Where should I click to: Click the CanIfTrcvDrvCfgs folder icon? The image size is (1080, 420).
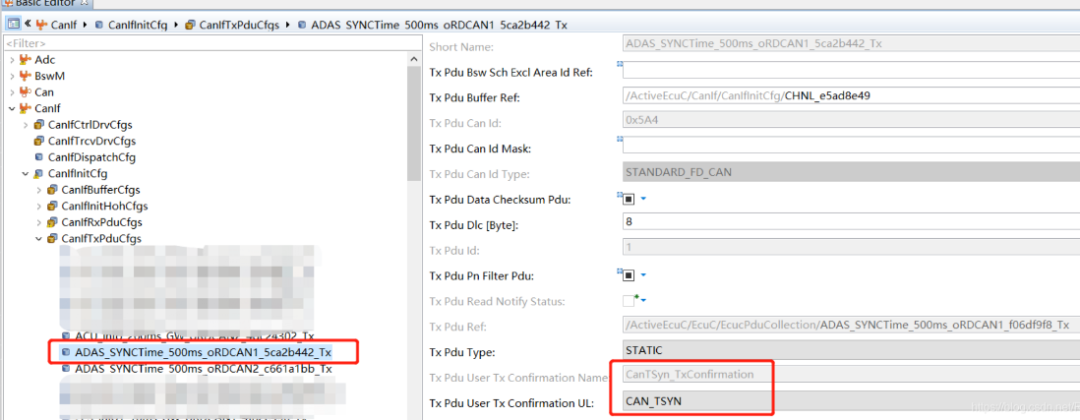click(39, 140)
